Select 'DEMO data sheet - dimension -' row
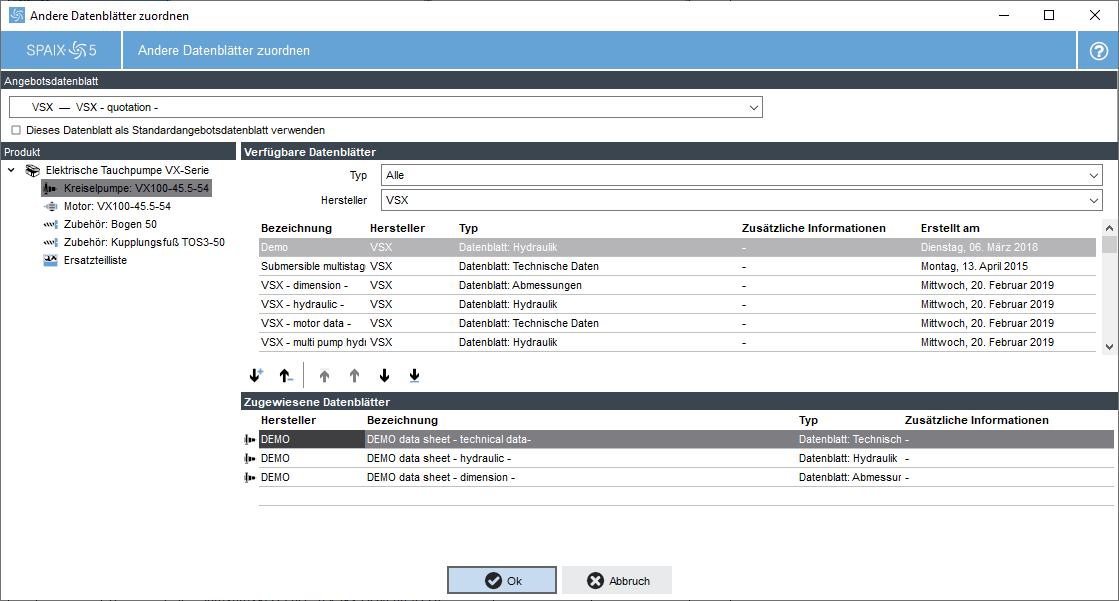 [686, 478]
